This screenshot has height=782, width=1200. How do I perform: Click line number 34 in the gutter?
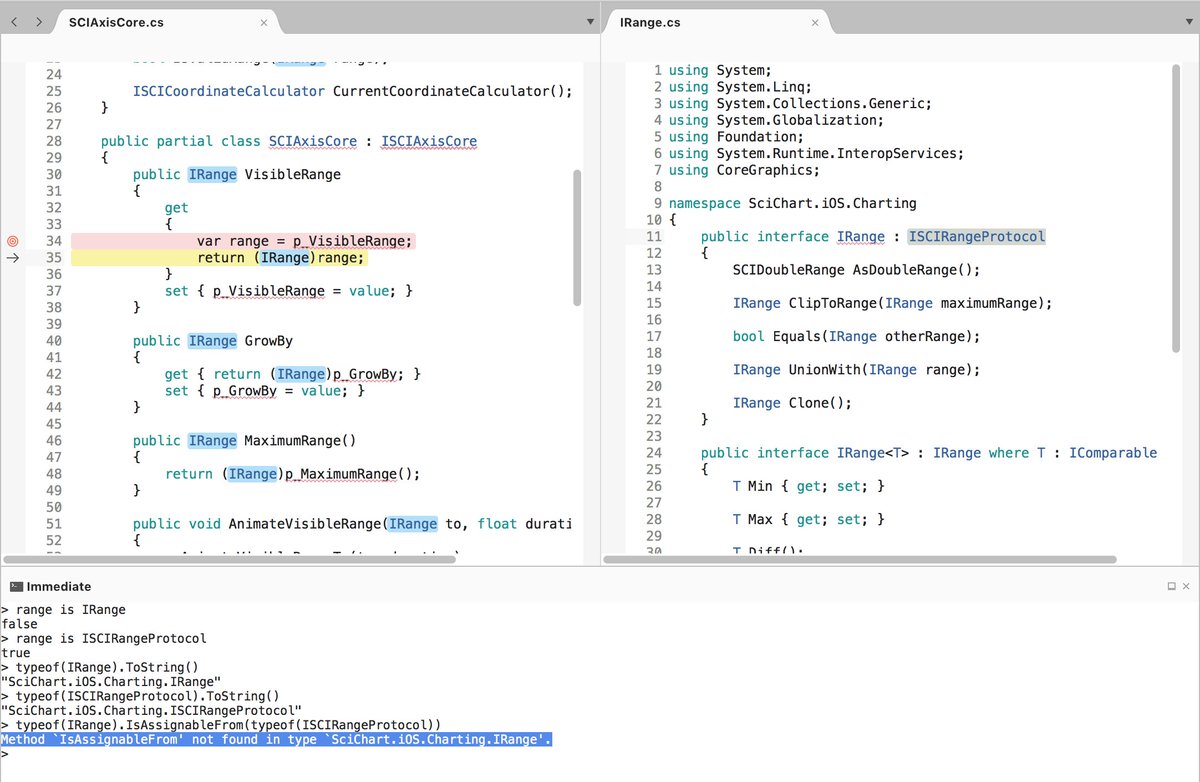click(x=54, y=240)
